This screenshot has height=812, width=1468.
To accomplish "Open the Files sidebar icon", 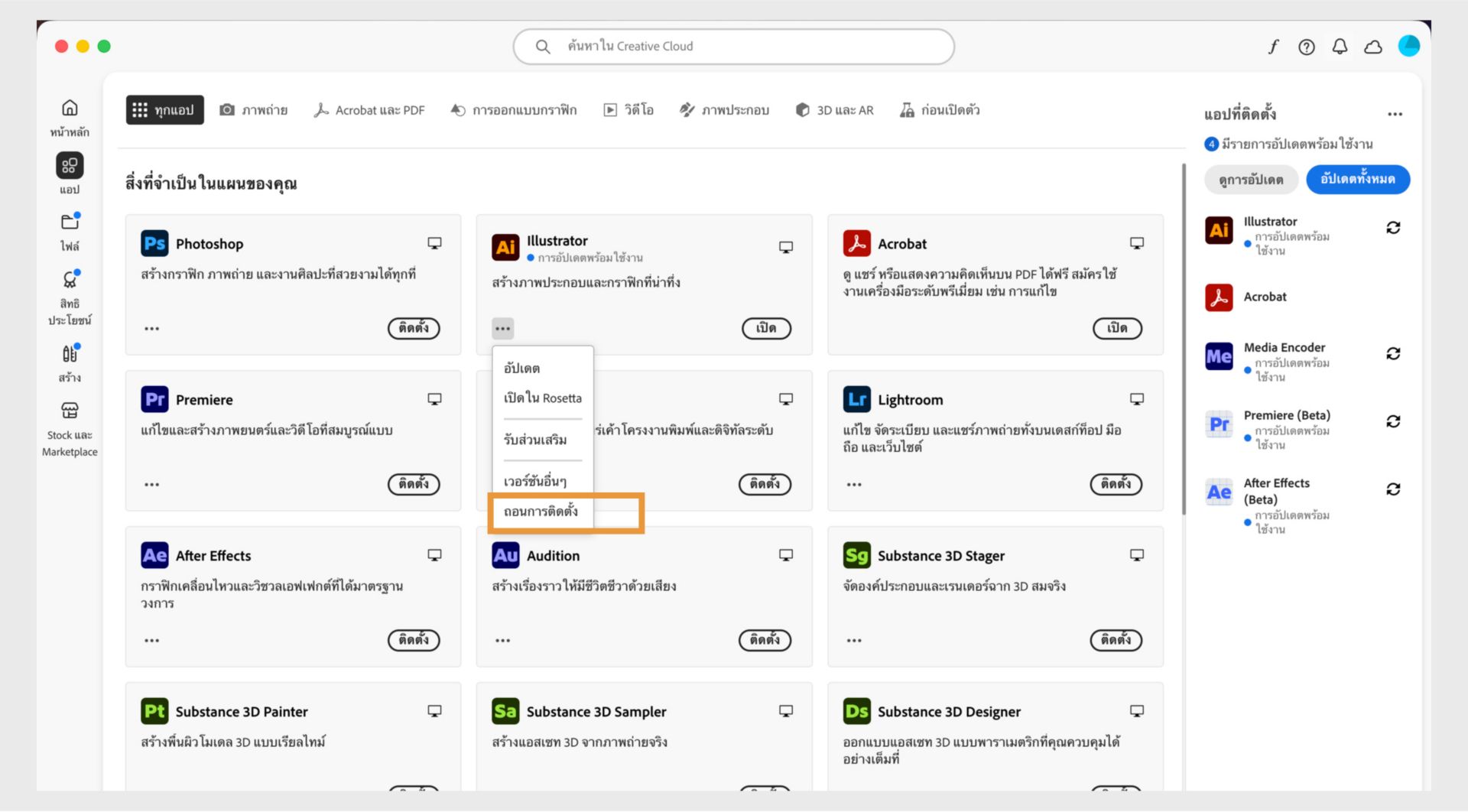I will click(x=70, y=222).
